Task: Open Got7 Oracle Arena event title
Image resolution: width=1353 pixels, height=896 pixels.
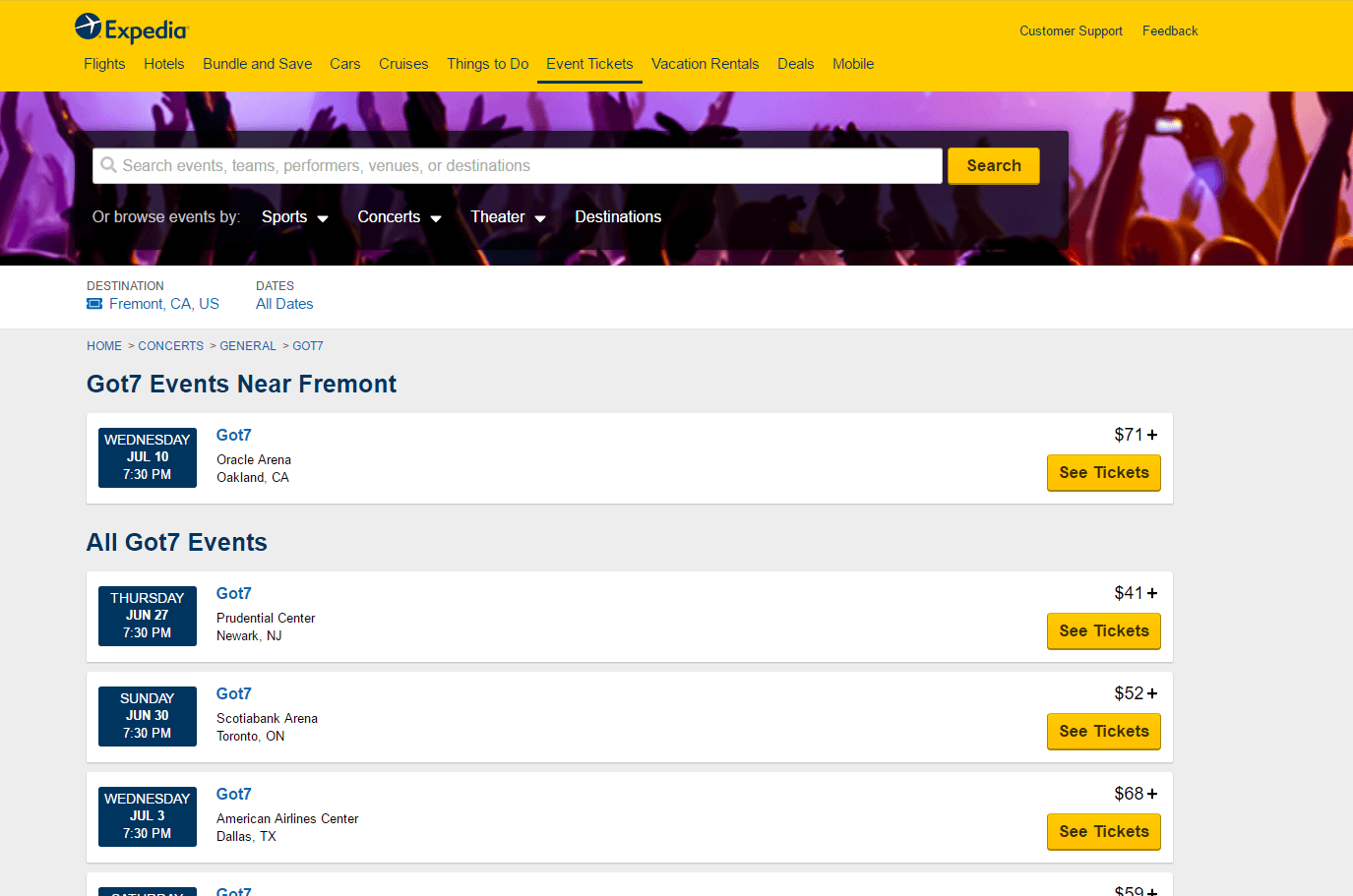Action: (234, 435)
